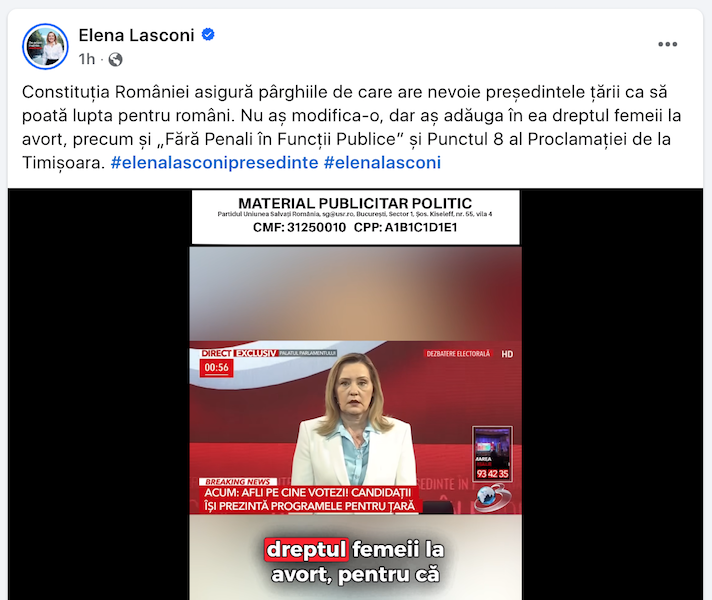Click the globe public audience icon
The width and height of the screenshot is (712, 600).
coord(115,60)
